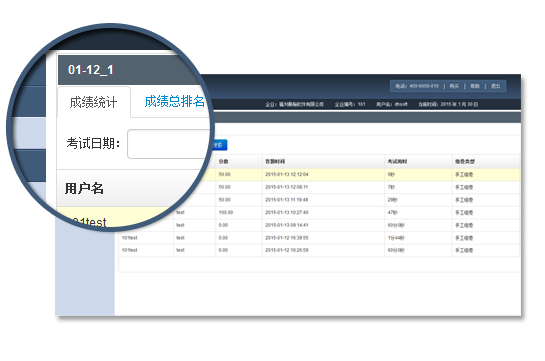Click the 29秒 duration cell
Screen dimensions: 545x361
(392, 200)
